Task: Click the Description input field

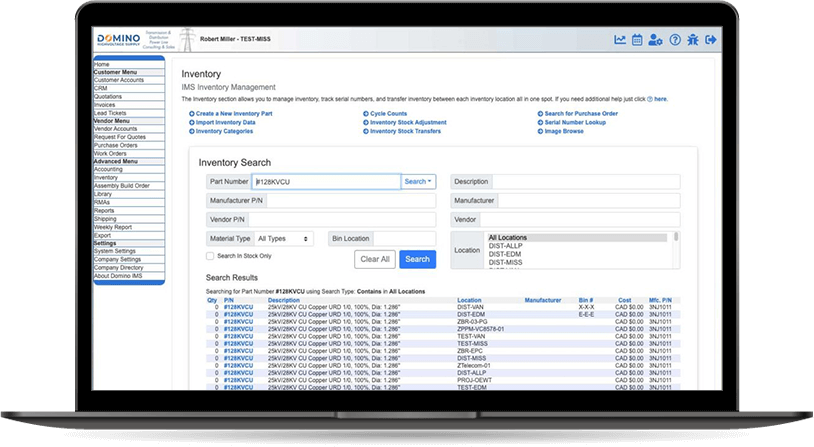Action: pos(586,182)
